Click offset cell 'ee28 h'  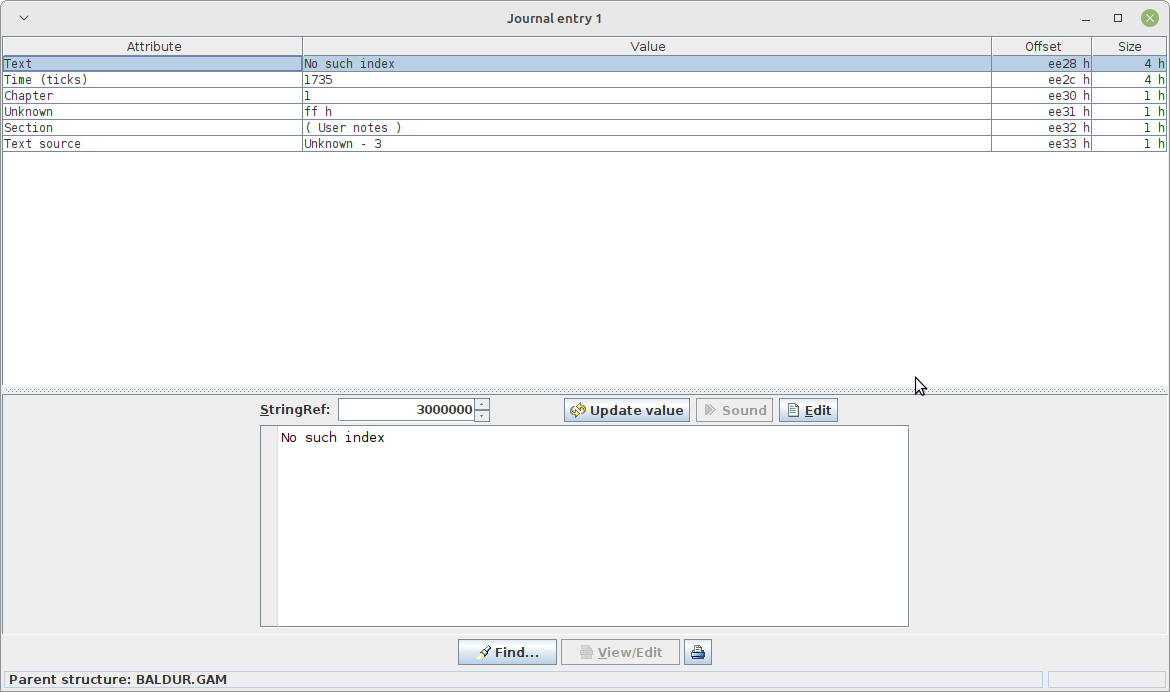coord(1042,63)
